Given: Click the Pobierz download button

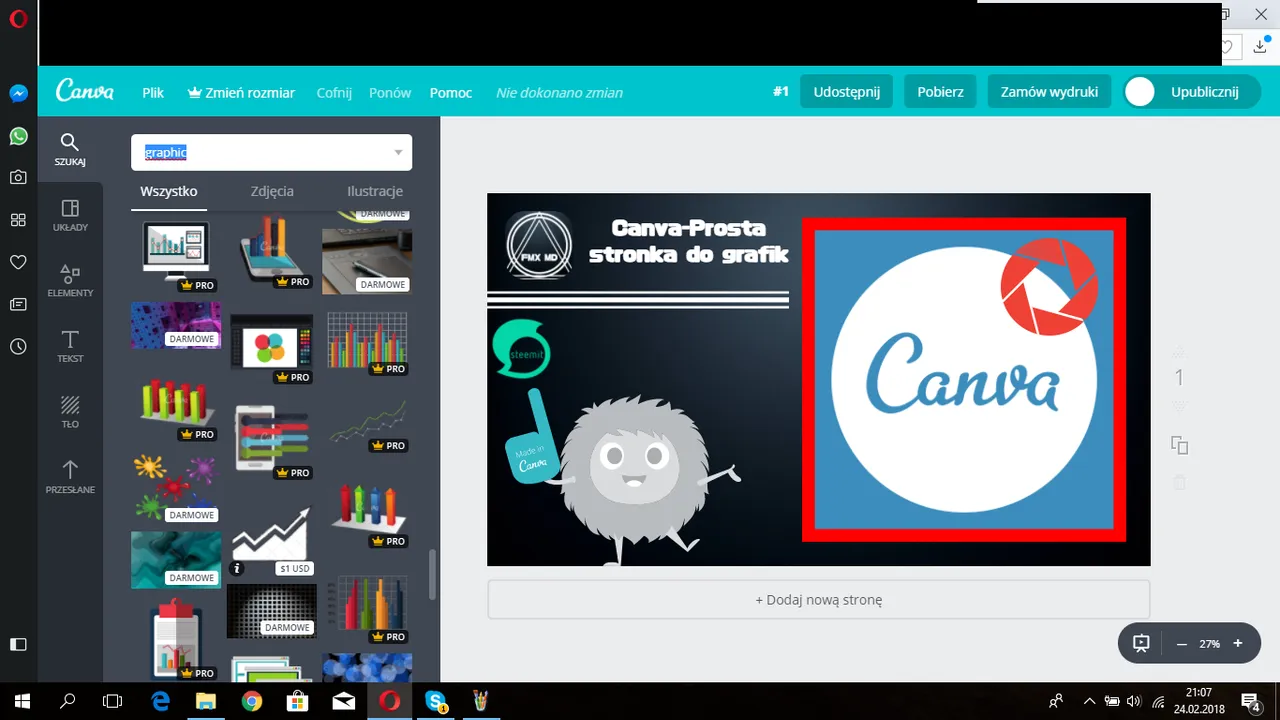Looking at the screenshot, I should [x=940, y=91].
